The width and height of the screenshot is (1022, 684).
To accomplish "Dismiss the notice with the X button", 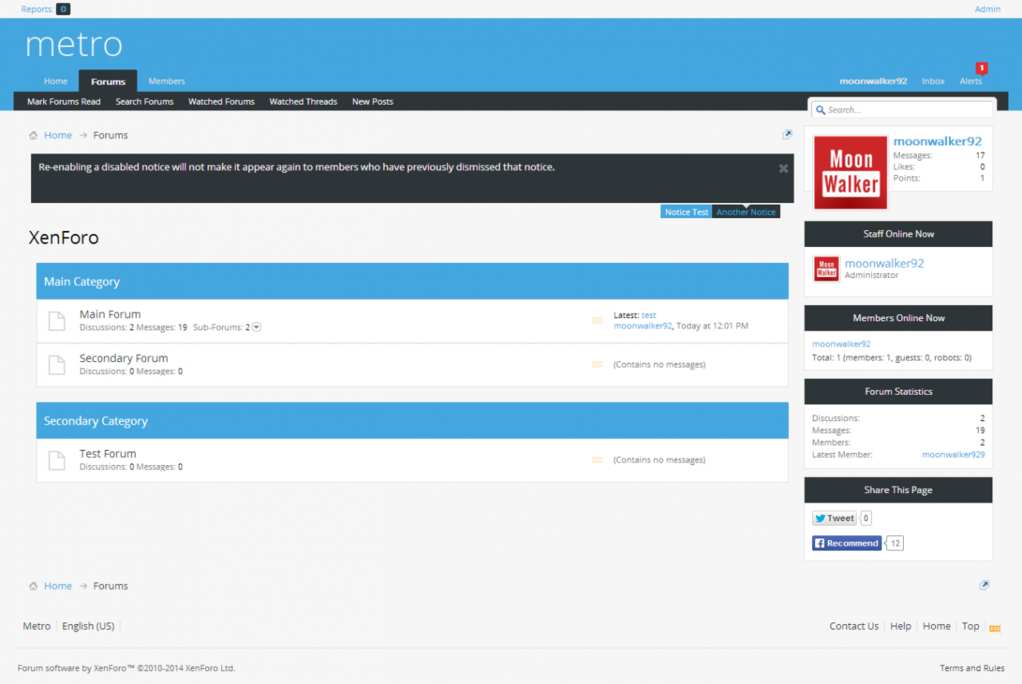I will tap(783, 169).
